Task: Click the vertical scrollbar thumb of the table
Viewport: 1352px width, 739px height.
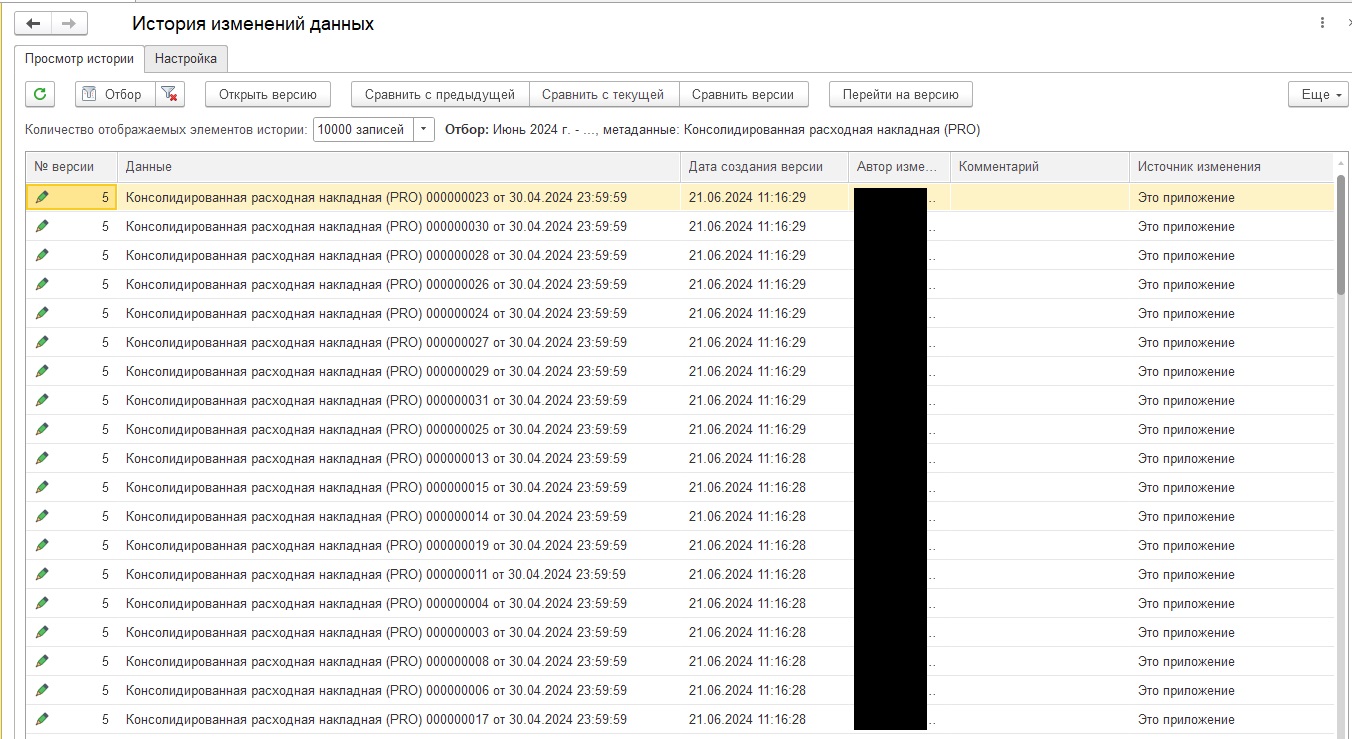Action: click(x=1340, y=236)
